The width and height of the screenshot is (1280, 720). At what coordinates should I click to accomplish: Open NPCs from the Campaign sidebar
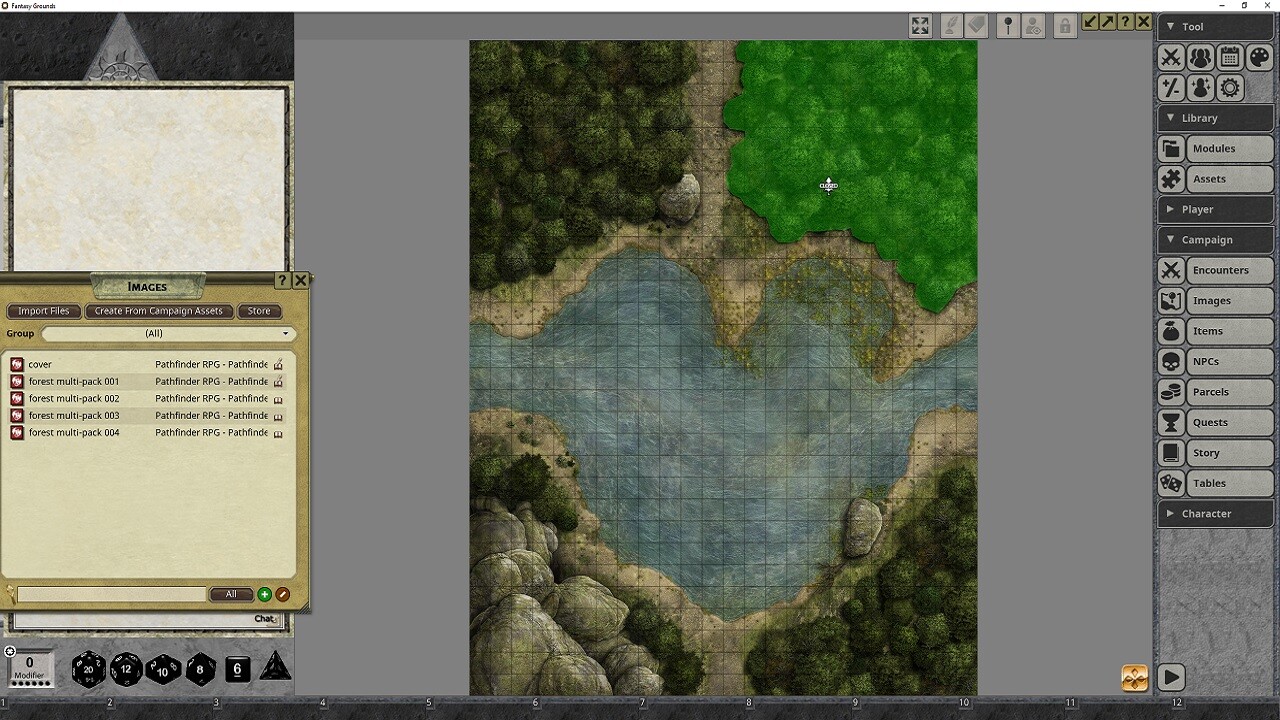click(1215, 361)
